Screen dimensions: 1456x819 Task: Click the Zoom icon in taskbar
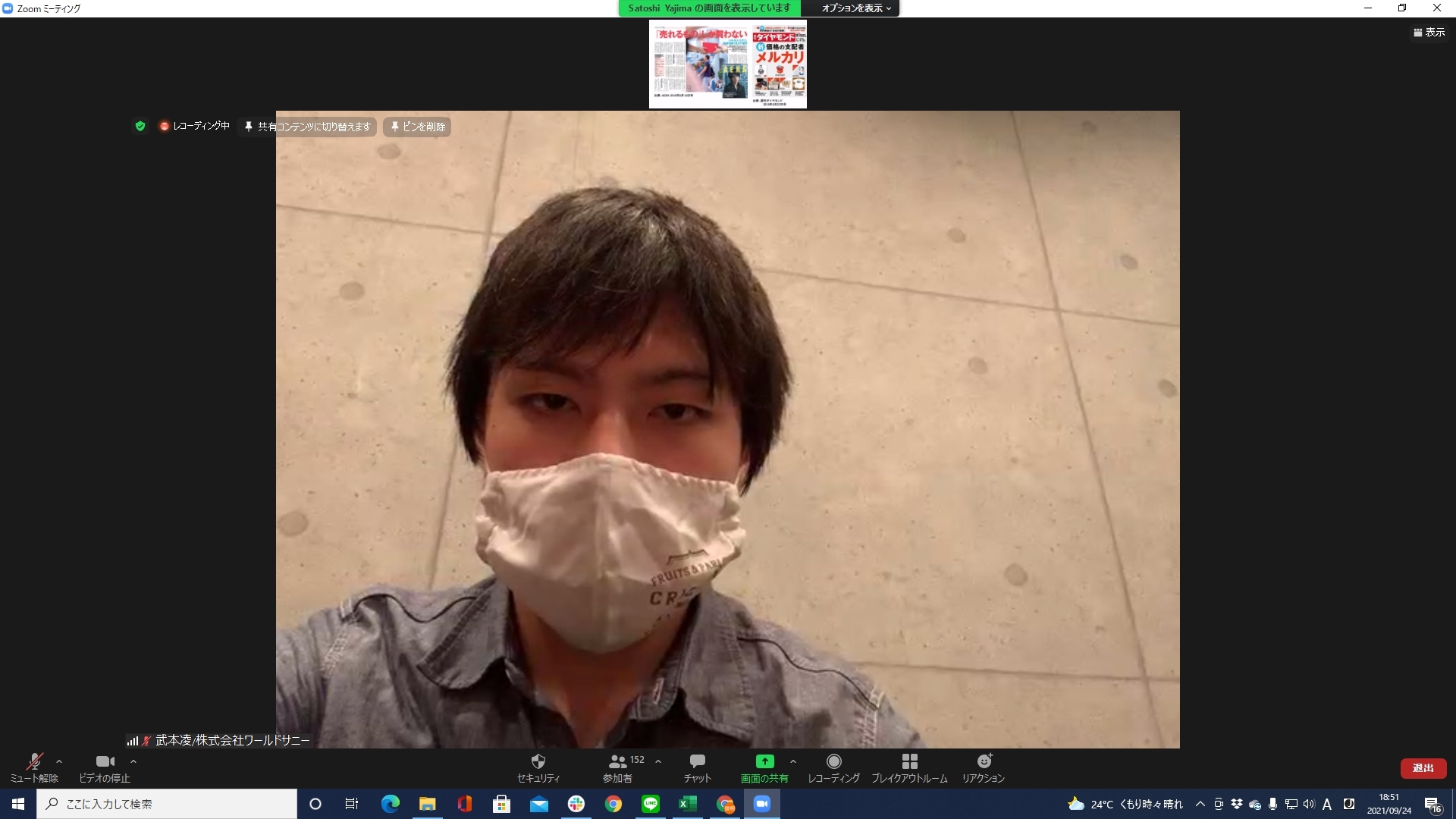tap(762, 804)
